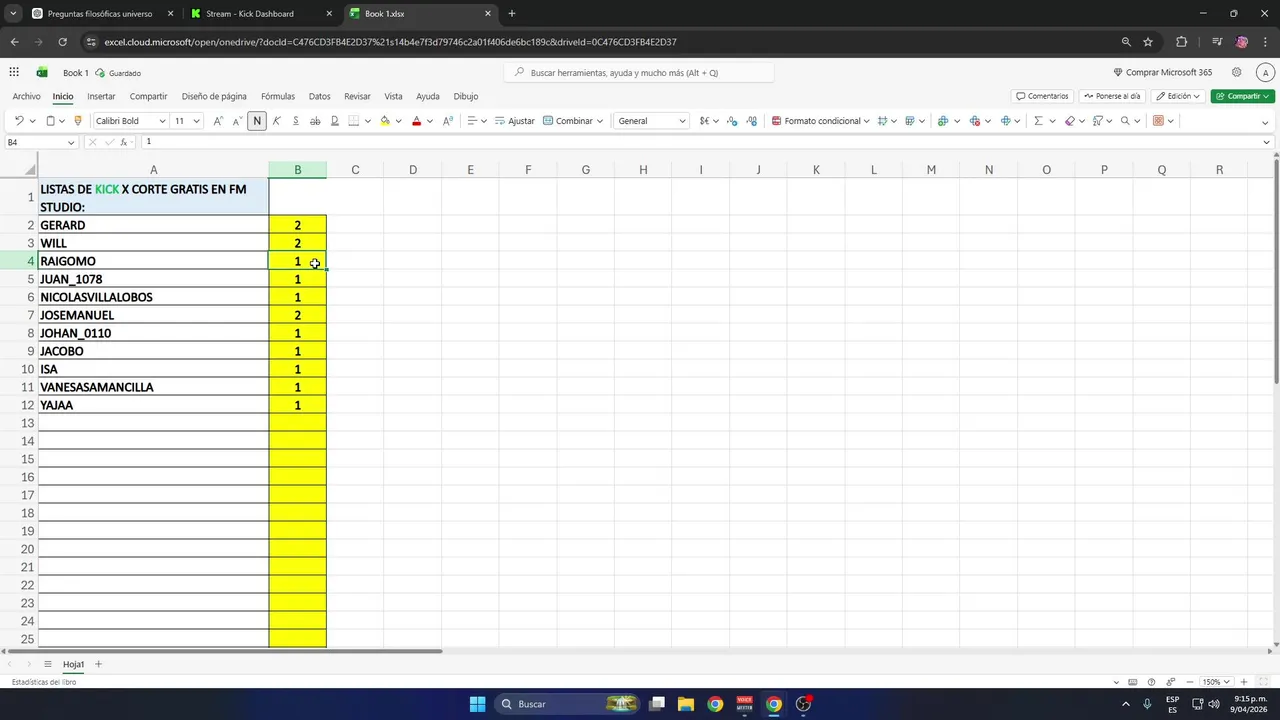
Task: Switch to the Diseño de página tab
Action: tap(214, 96)
